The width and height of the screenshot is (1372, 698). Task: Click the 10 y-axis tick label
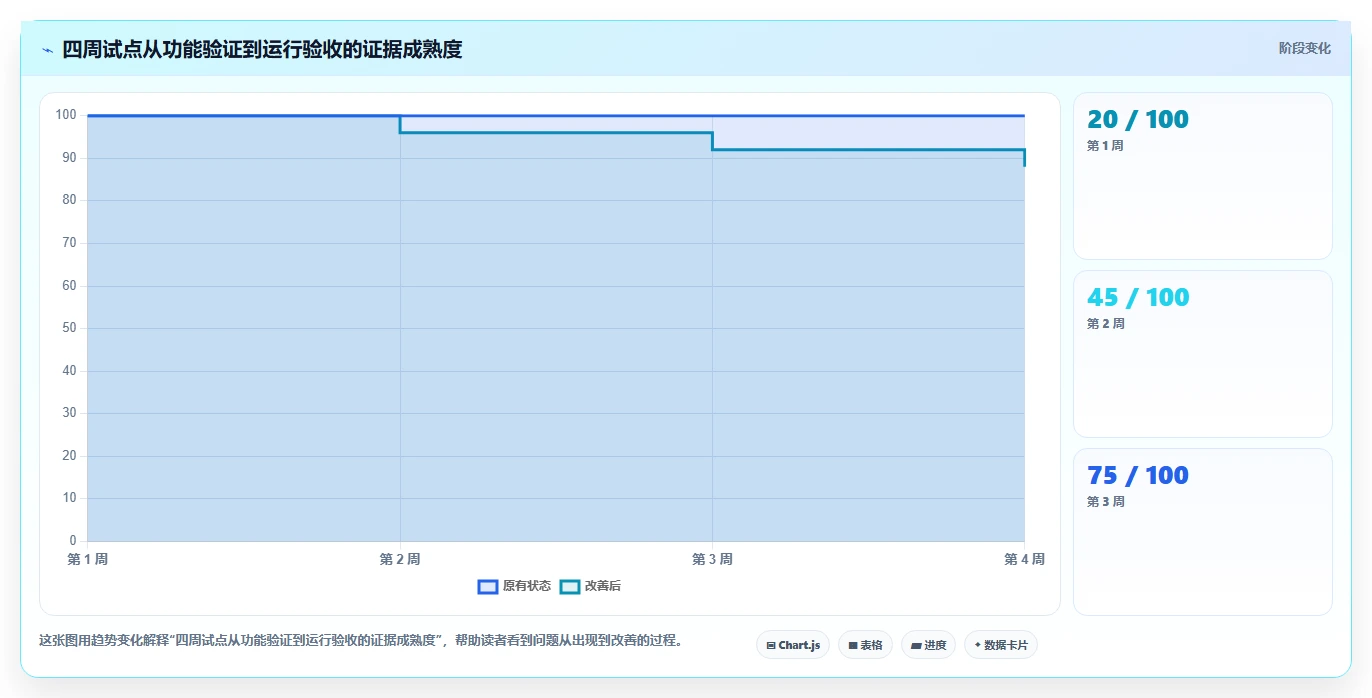click(69, 498)
